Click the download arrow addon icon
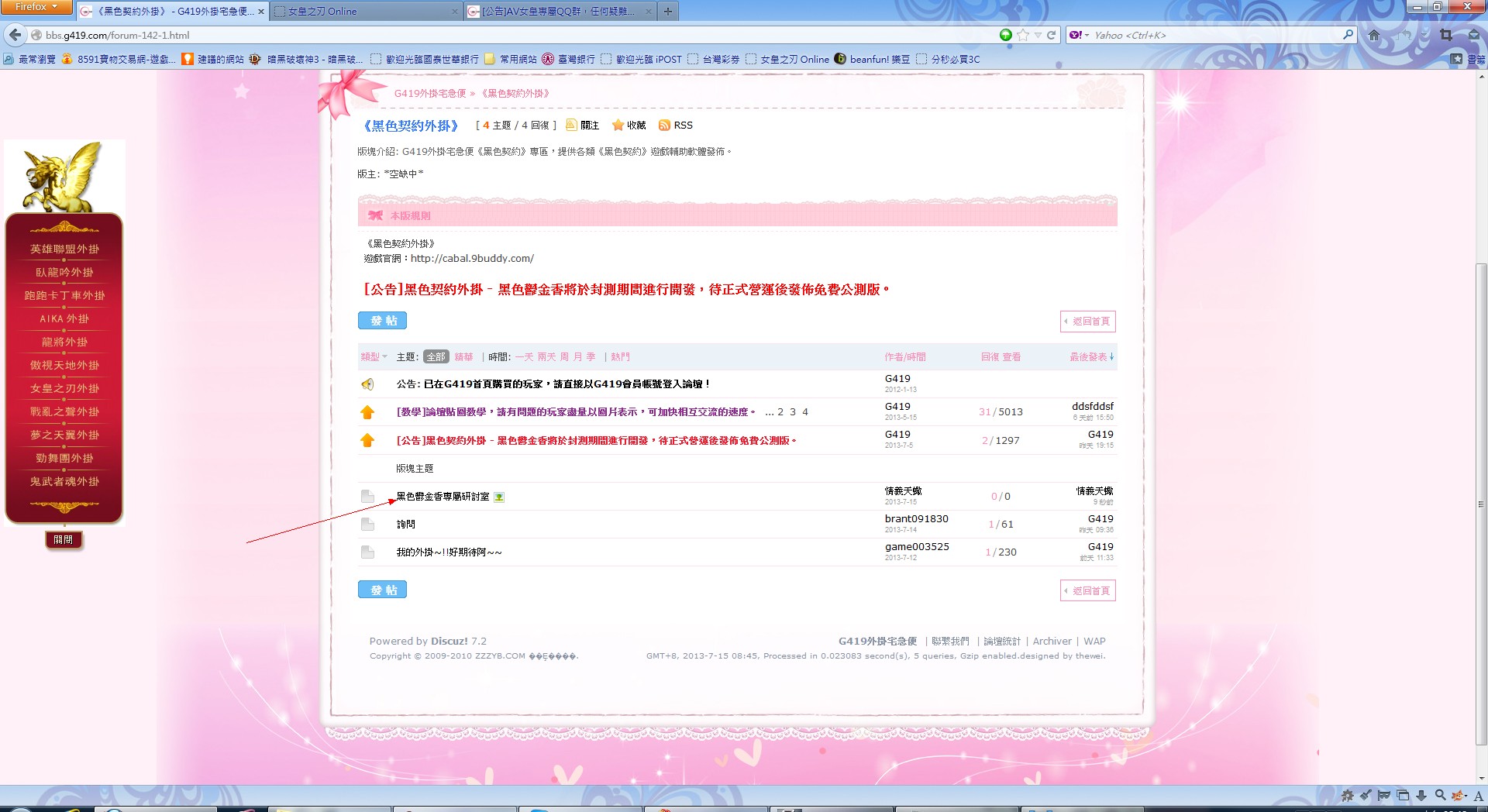1488x812 pixels. click(1421, 796)
